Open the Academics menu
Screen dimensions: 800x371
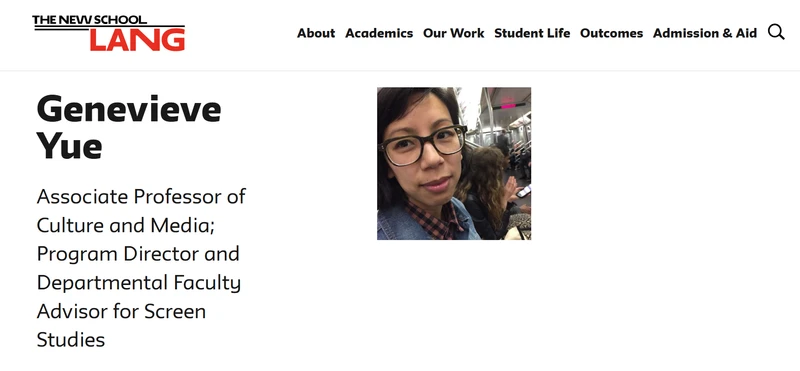click(379, 33)
